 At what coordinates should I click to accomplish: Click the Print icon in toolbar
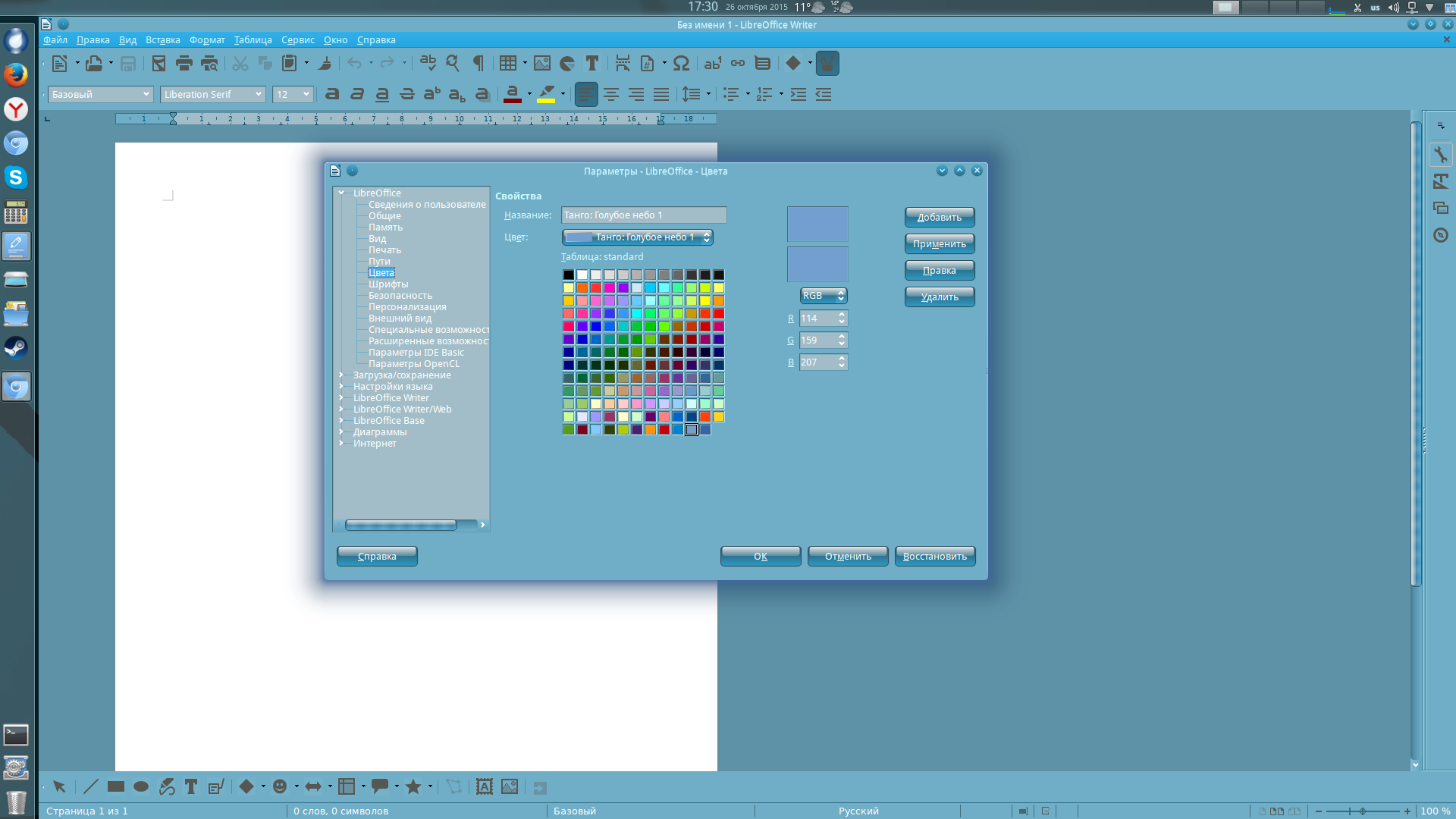(x=184, y=64)
